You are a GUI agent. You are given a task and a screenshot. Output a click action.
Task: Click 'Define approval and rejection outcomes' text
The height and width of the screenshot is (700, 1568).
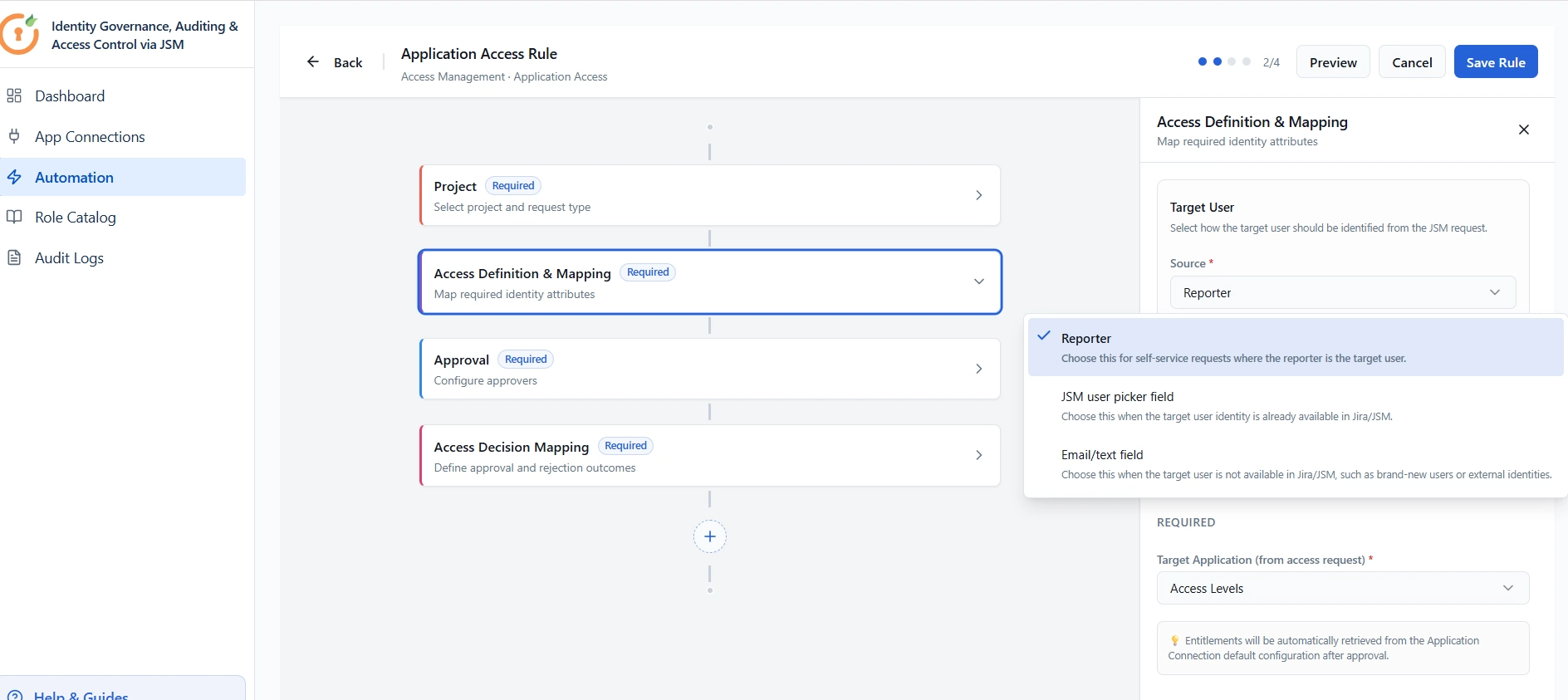[535, 467]
